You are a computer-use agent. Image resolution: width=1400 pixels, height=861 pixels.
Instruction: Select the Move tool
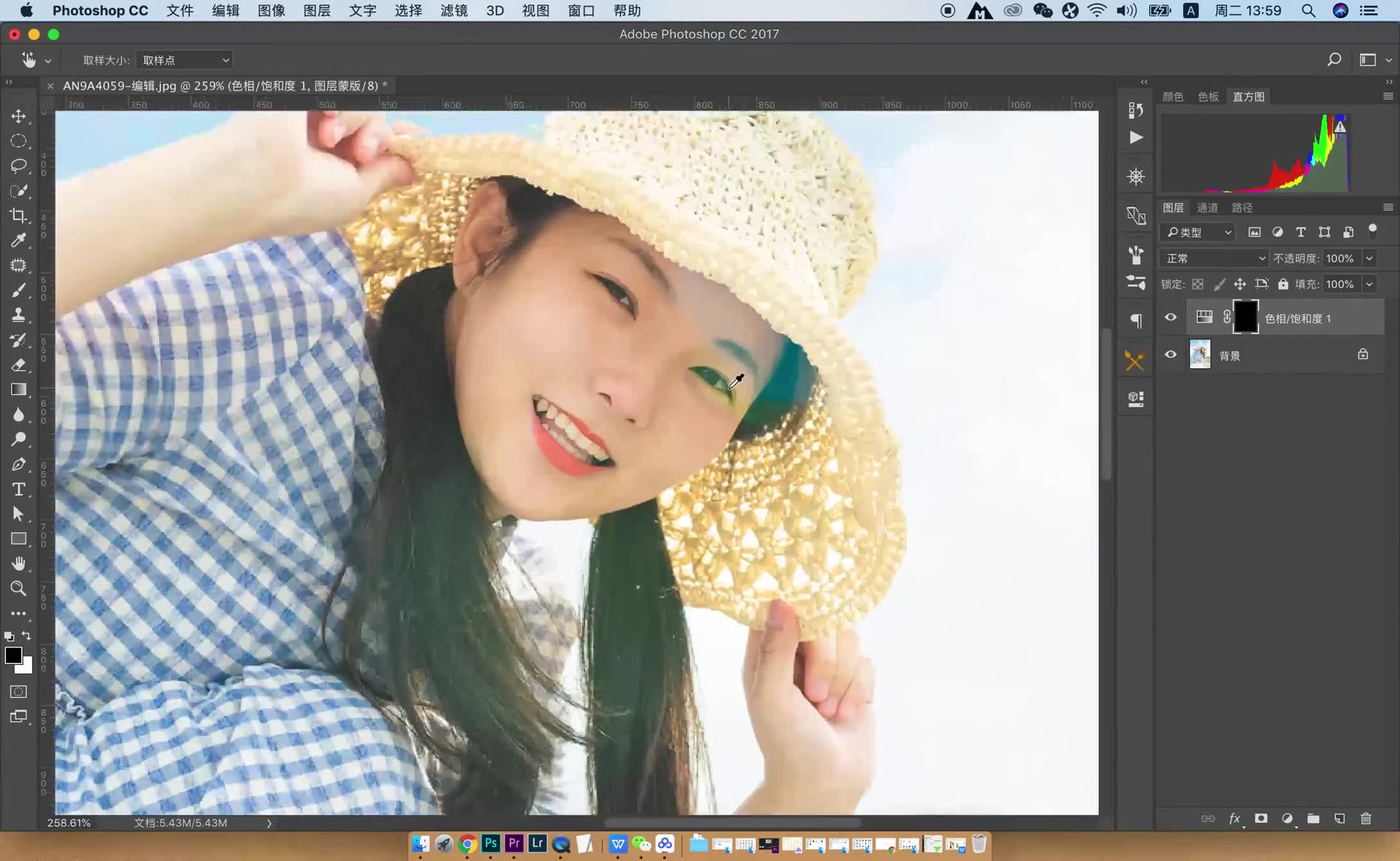pos(19,116)
